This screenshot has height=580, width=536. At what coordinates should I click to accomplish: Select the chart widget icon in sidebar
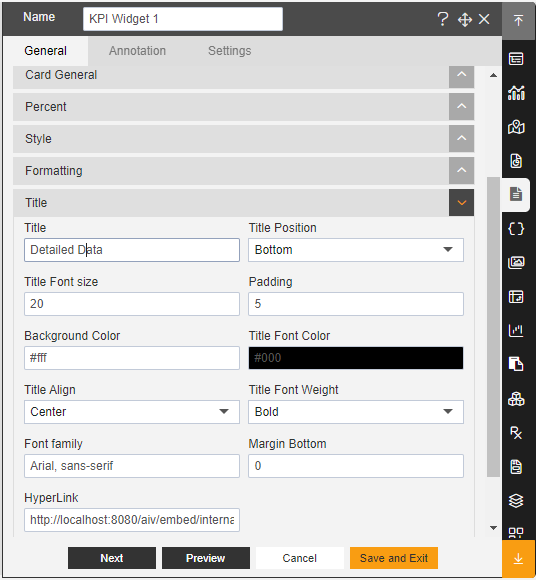[x=516, y=93]
